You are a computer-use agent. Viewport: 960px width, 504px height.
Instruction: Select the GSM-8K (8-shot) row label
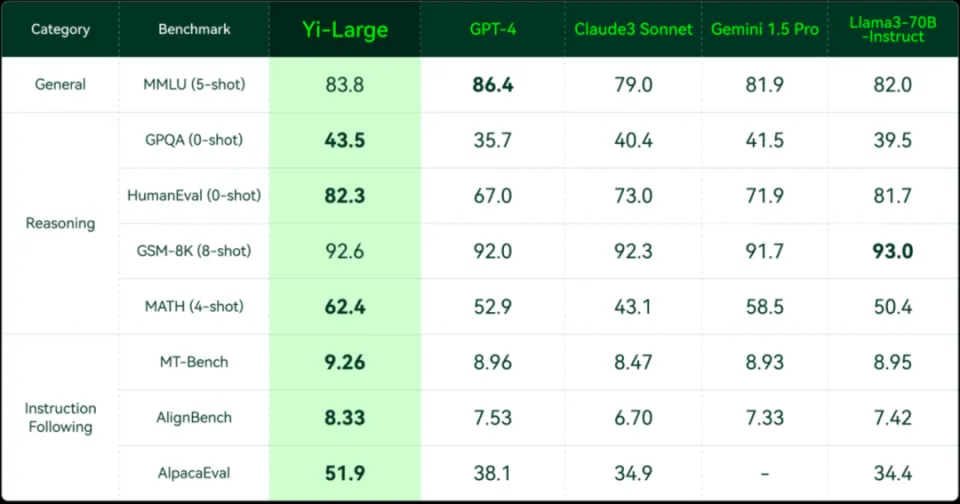point(194,251)
